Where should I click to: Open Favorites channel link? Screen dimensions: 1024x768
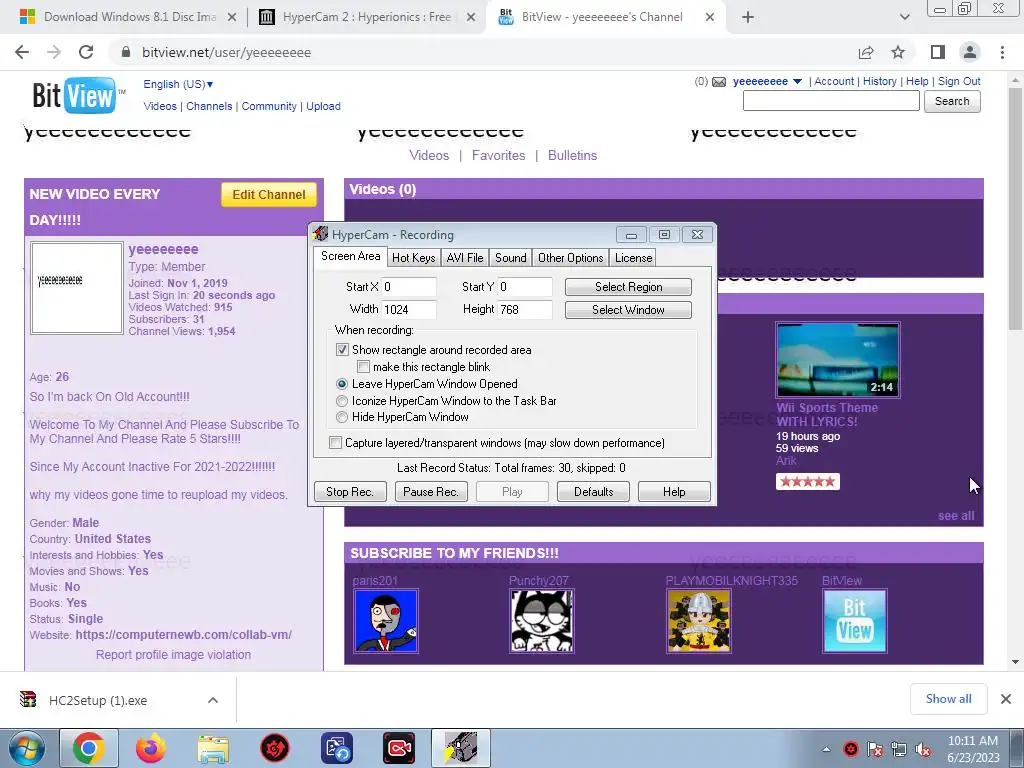click(498, 155)
